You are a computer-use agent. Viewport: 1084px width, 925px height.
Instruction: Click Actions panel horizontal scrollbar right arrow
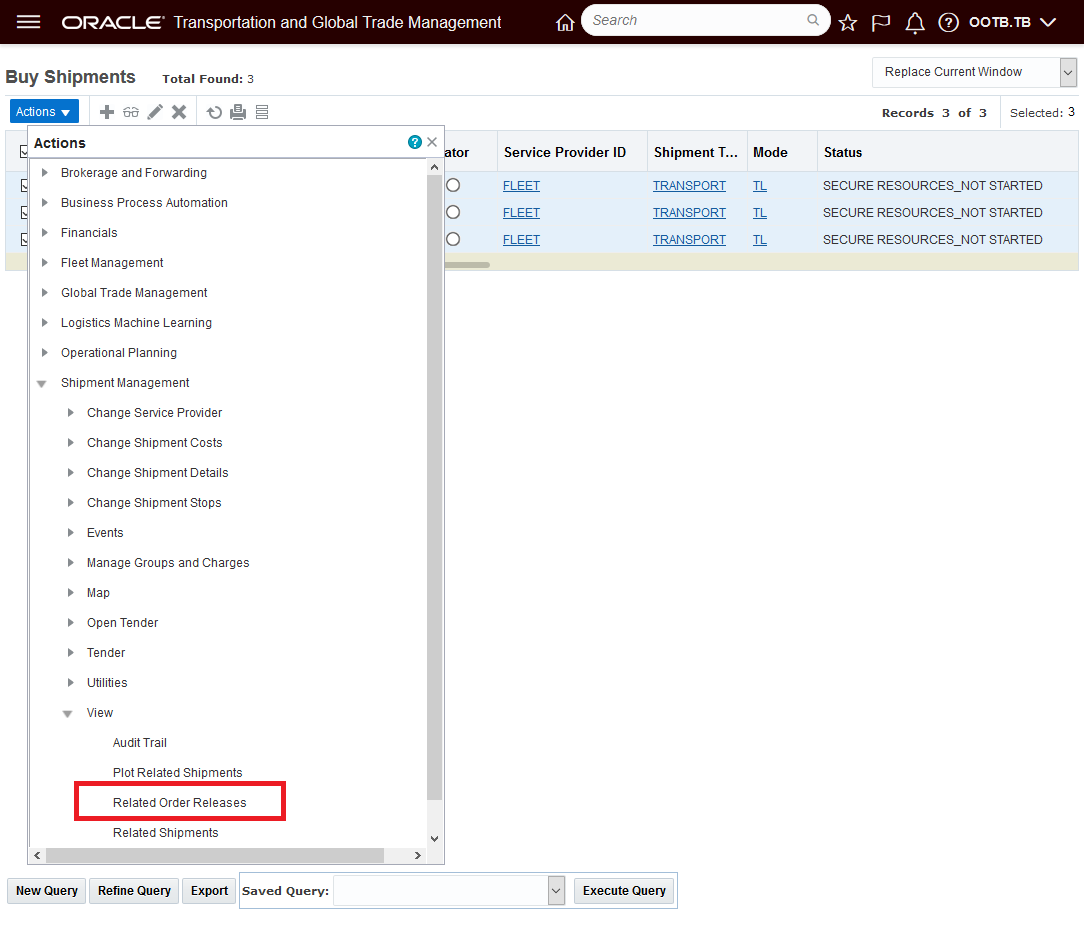click(x=418, y=855)
